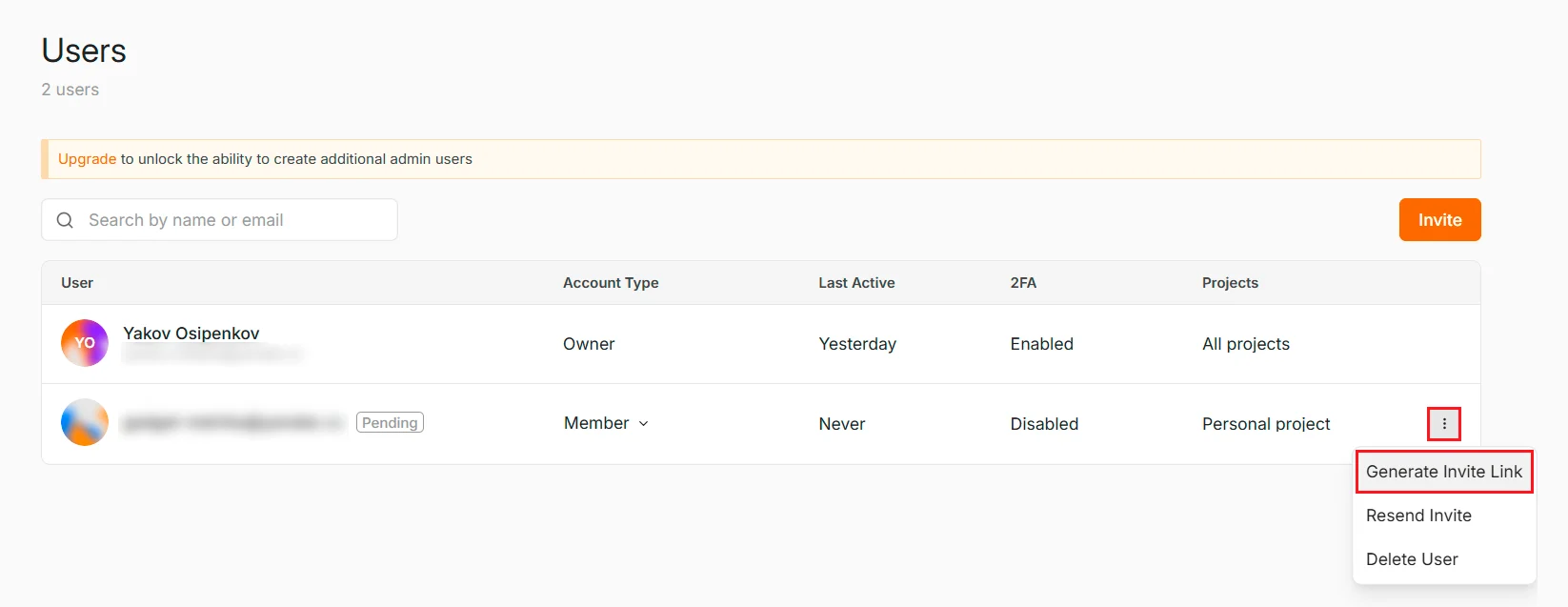This screenshot has width=1568, height=607.
Task: Click the Enabled 2FA cell
Action: point(1041,344)
